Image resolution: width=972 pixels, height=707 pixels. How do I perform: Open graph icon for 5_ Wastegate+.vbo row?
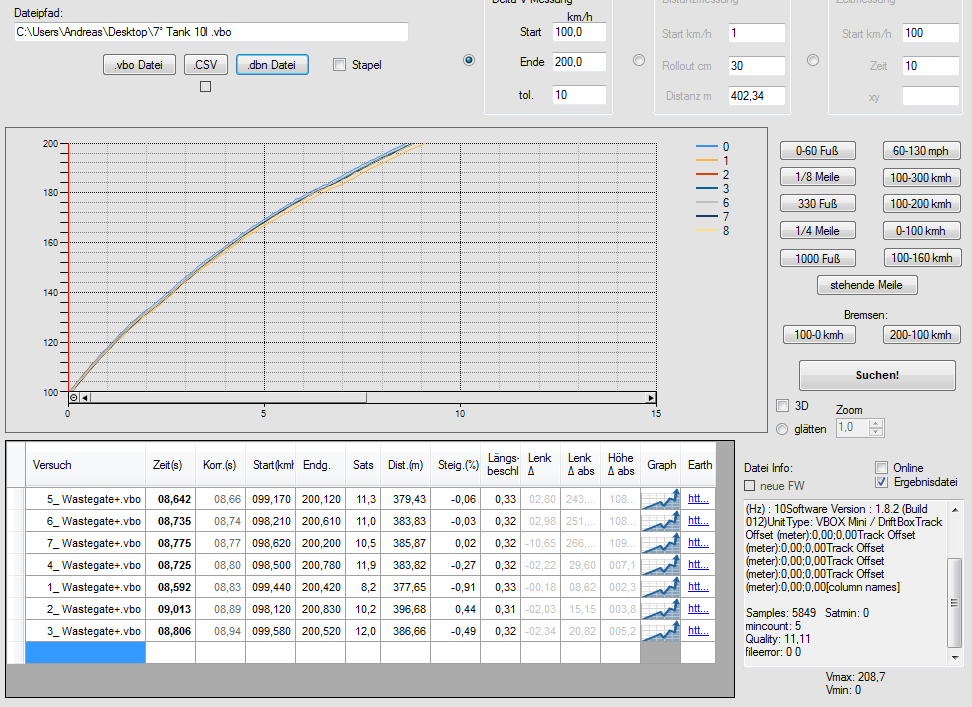click(661, 498)
